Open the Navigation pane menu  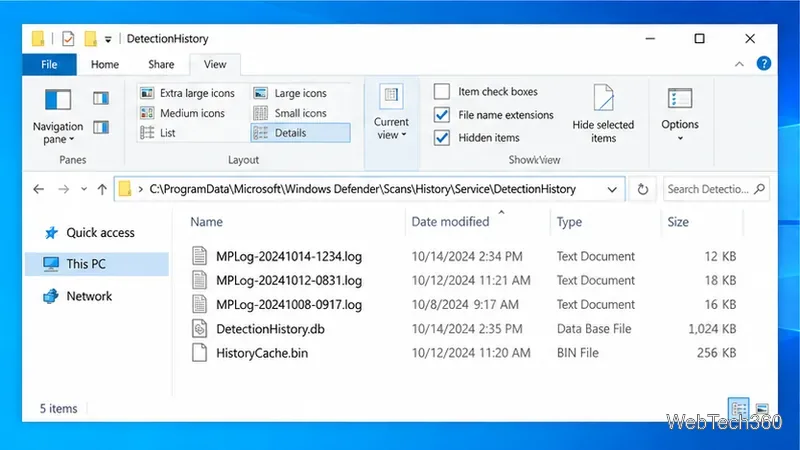pos(58,116)
